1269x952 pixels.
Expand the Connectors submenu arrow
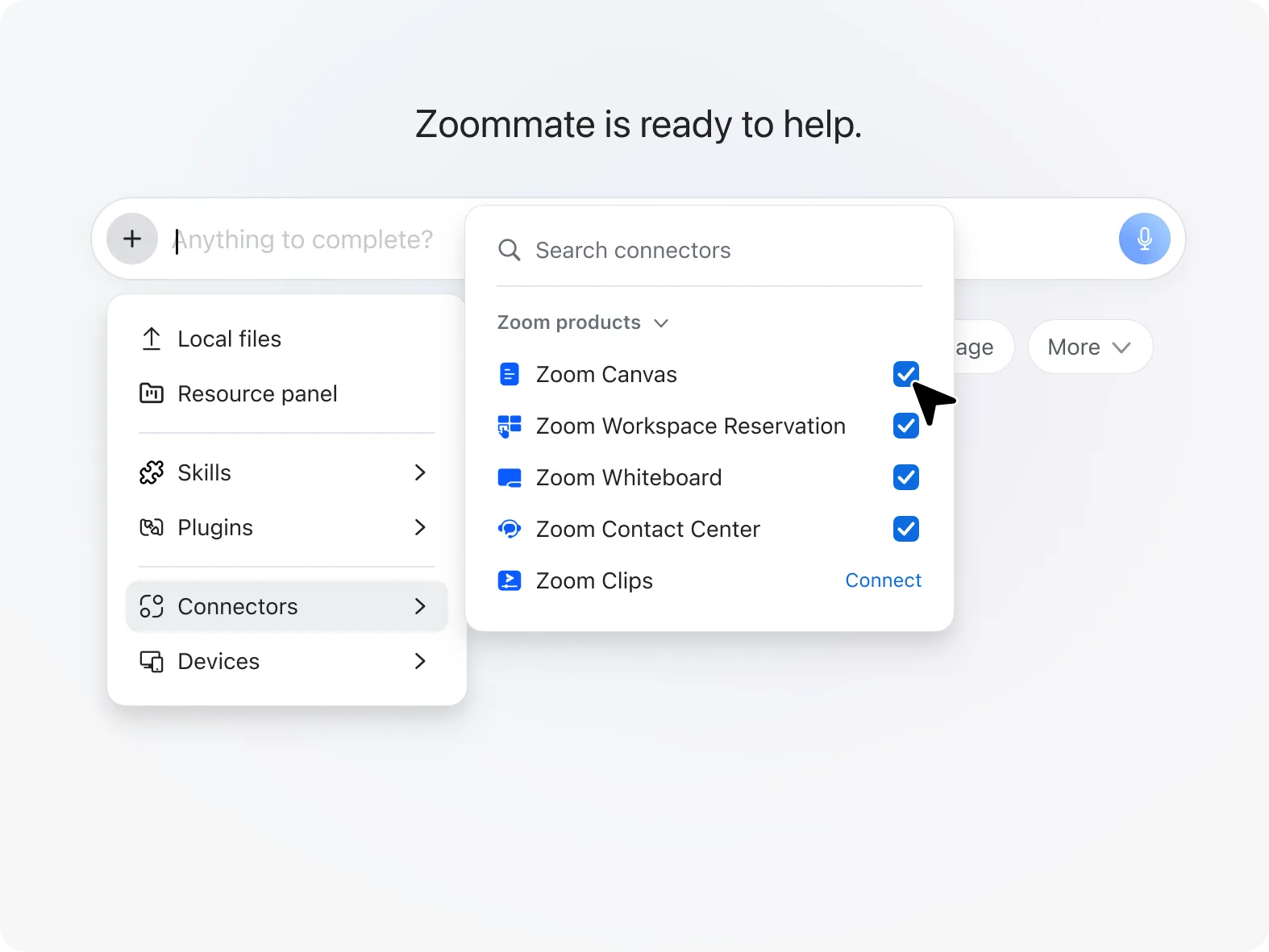point(420,606)
